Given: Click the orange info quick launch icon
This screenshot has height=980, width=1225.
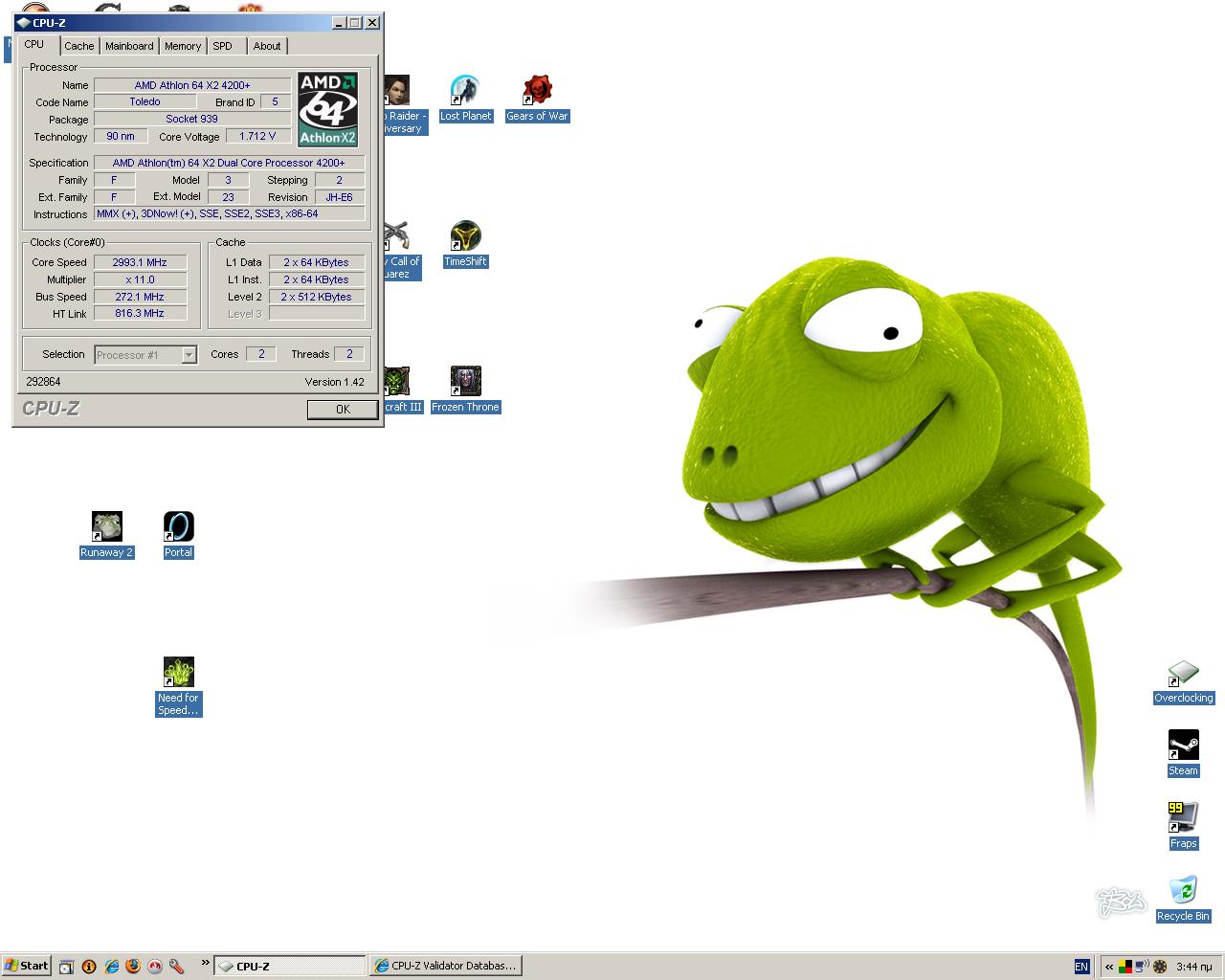Looking at the screenshot, I should pos(89,967).
